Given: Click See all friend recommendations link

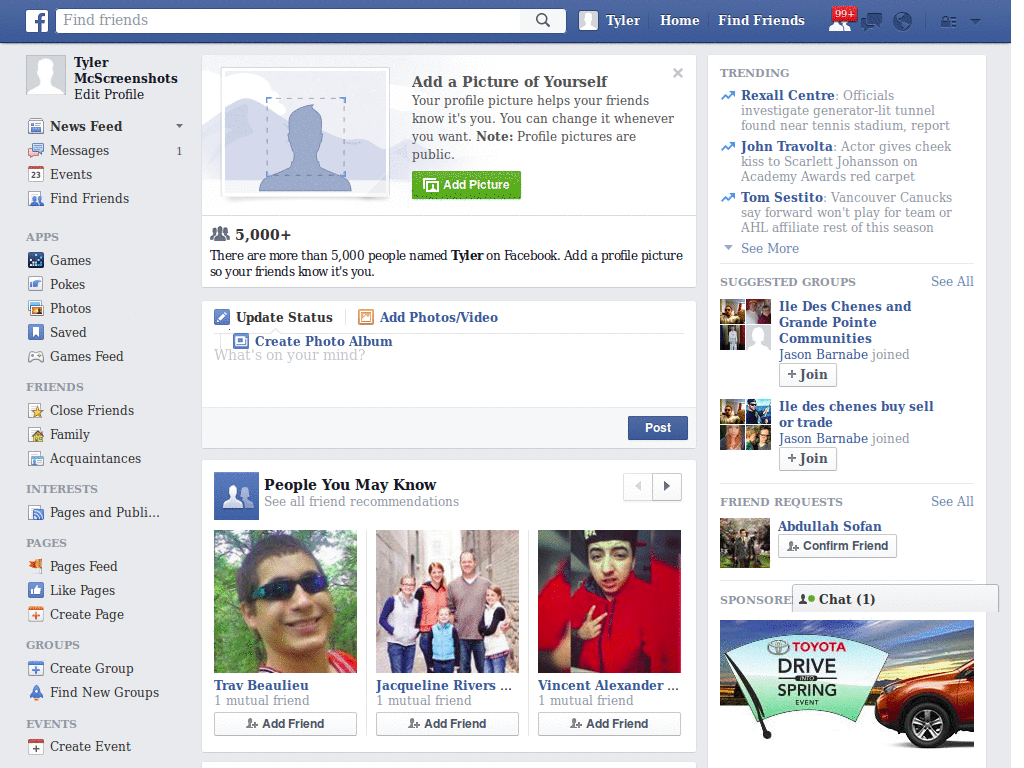Looking at the screenshot, I should click(x=361, y=502).
